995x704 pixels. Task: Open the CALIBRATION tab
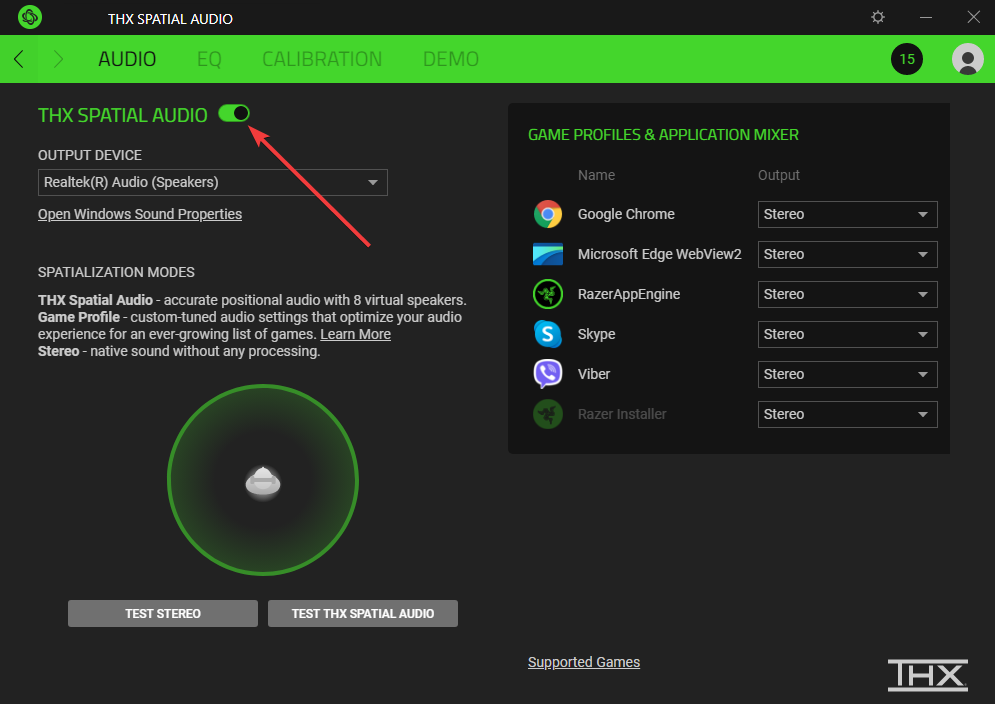(322, 59)
